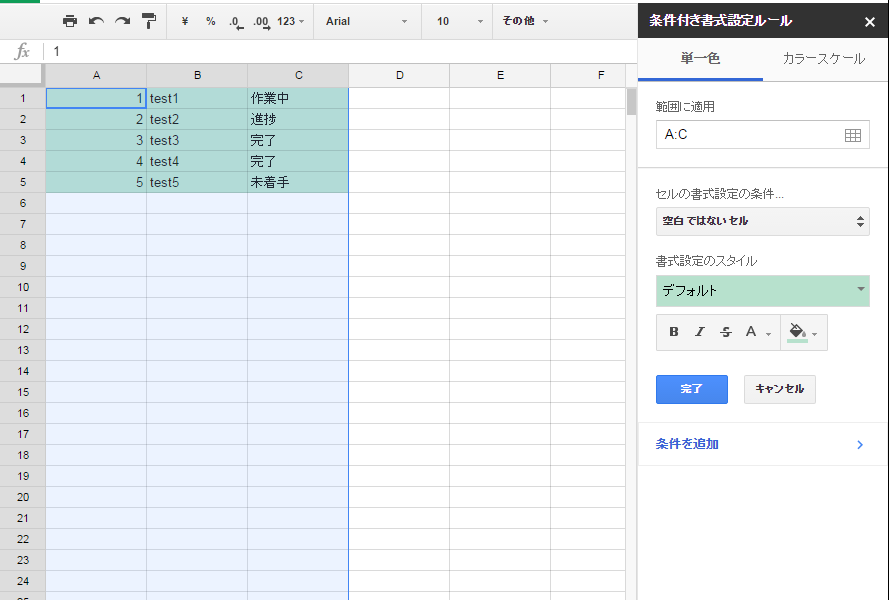Click the vertical scrollbar thumb
889x600 pixels.
(x=631, y=102)
